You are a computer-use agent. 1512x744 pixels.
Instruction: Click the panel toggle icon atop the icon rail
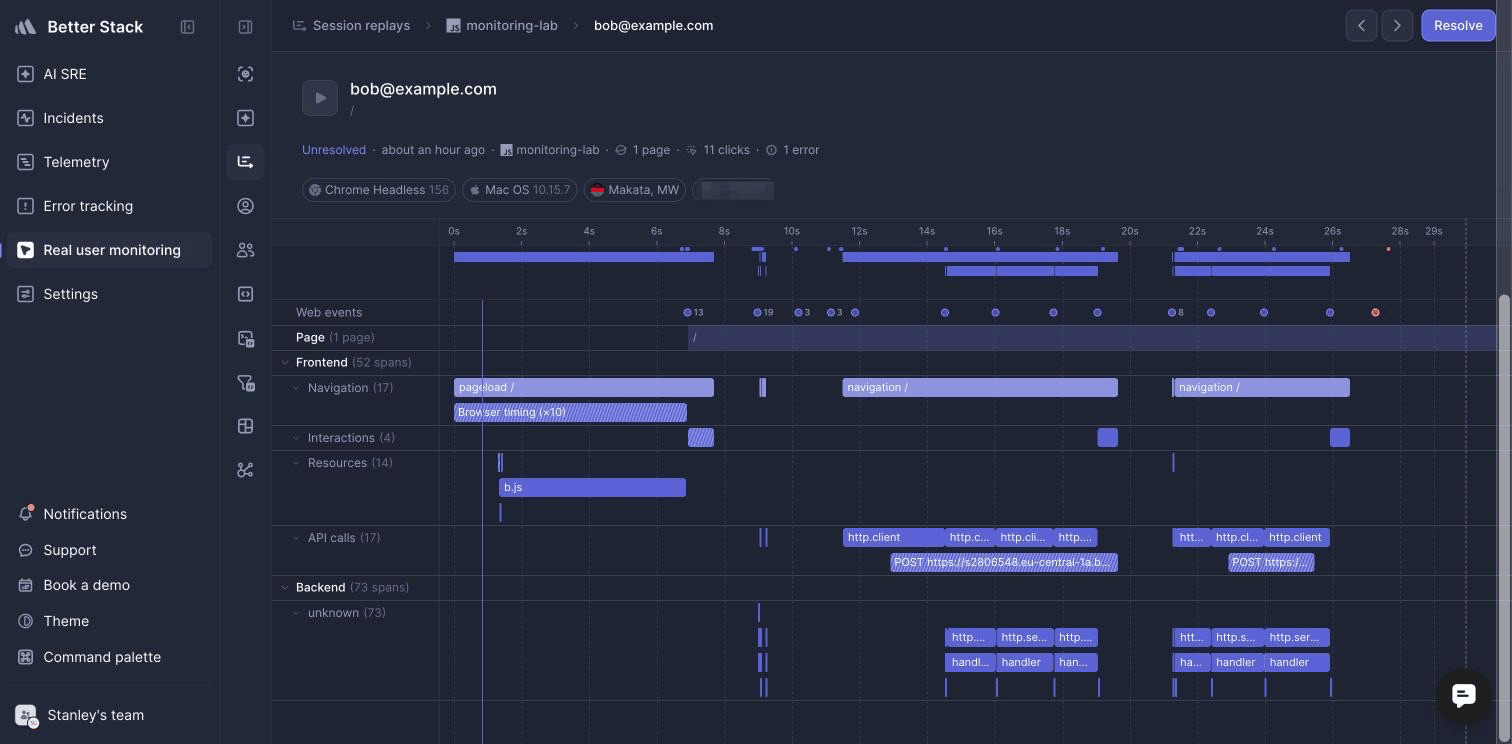pos(245,27)
